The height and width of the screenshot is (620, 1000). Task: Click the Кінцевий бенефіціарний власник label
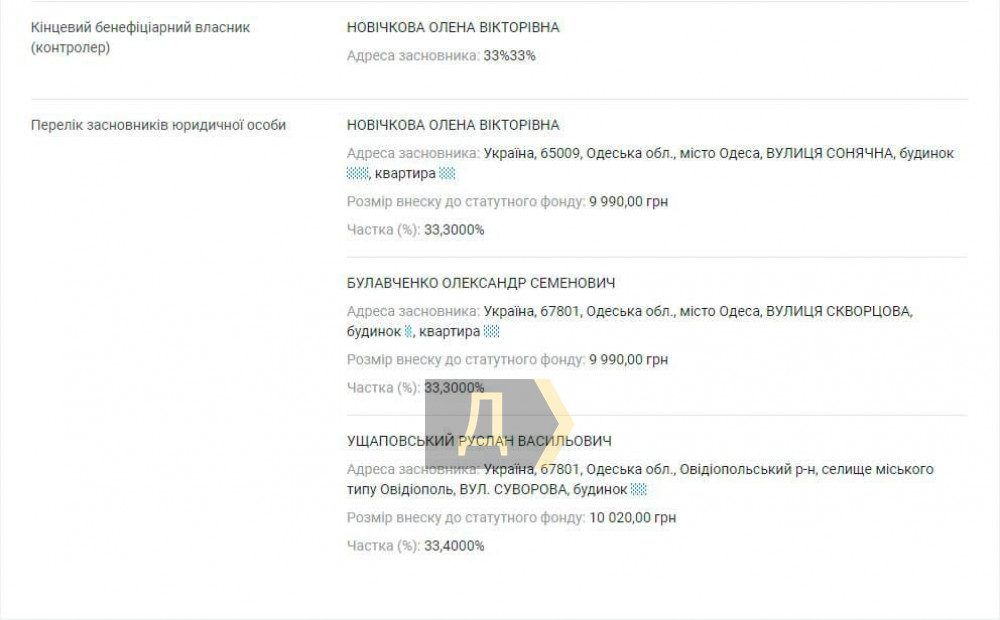(x=140, y=38)
